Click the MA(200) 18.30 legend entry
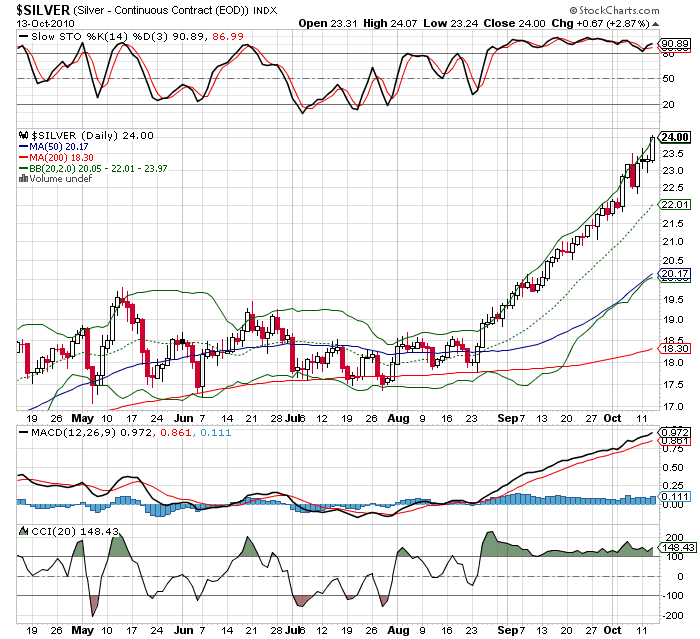Viewport: 700px width, 639px height. (61, 157)
